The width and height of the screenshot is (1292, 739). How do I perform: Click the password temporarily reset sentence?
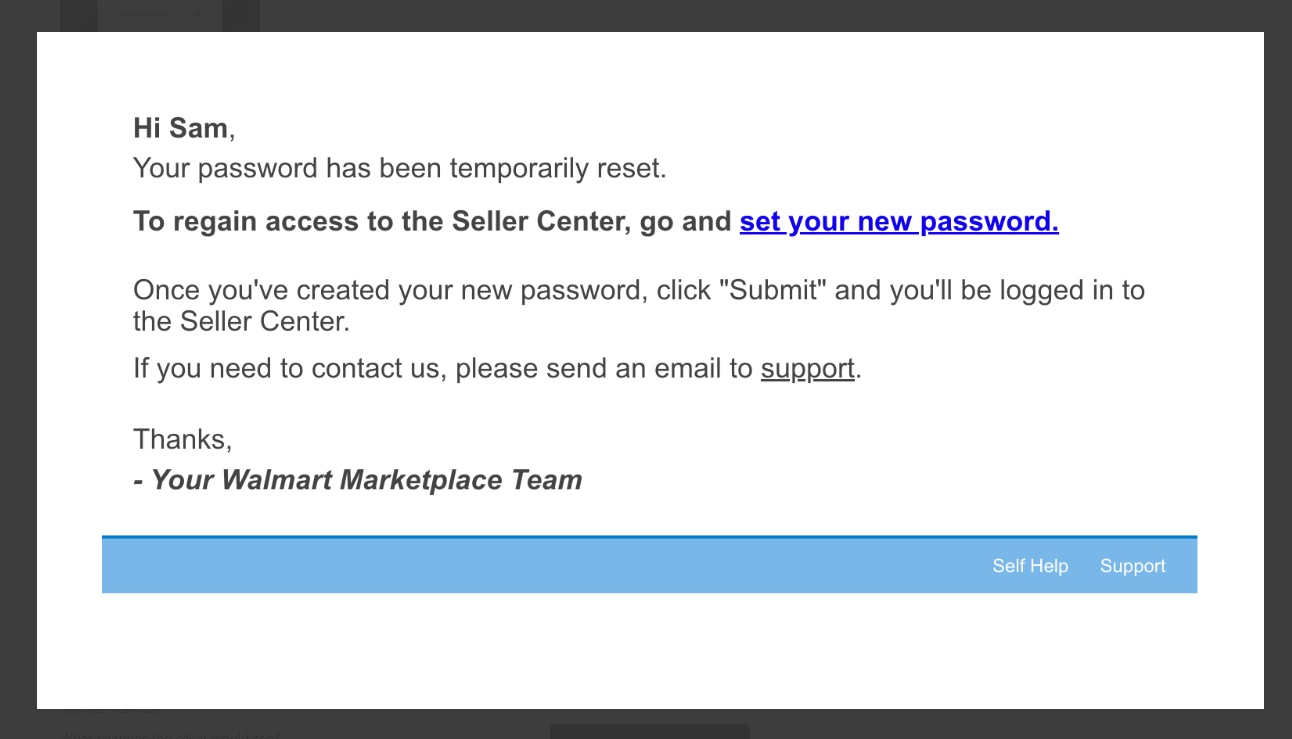coord(399,168)
